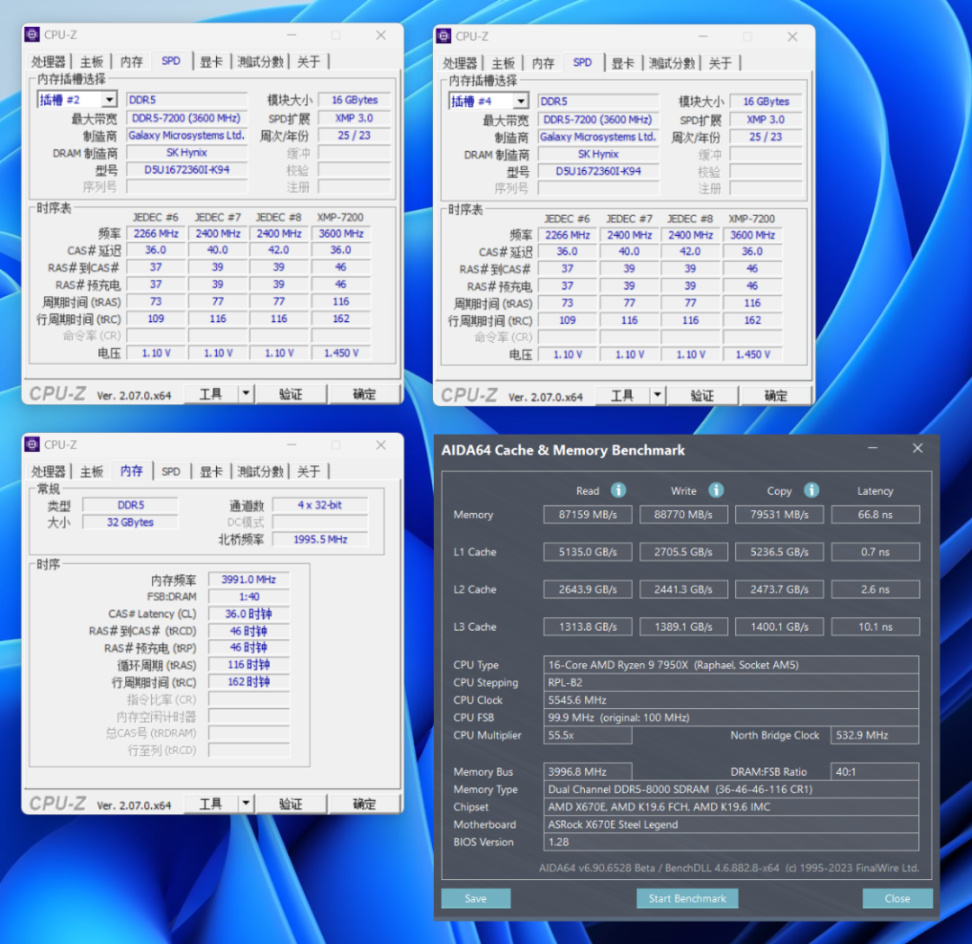Click the XMP-7200 voltage 1.450 V in the slot #4 window
This screenshot has height=944, width=972.
click(753, 355)
